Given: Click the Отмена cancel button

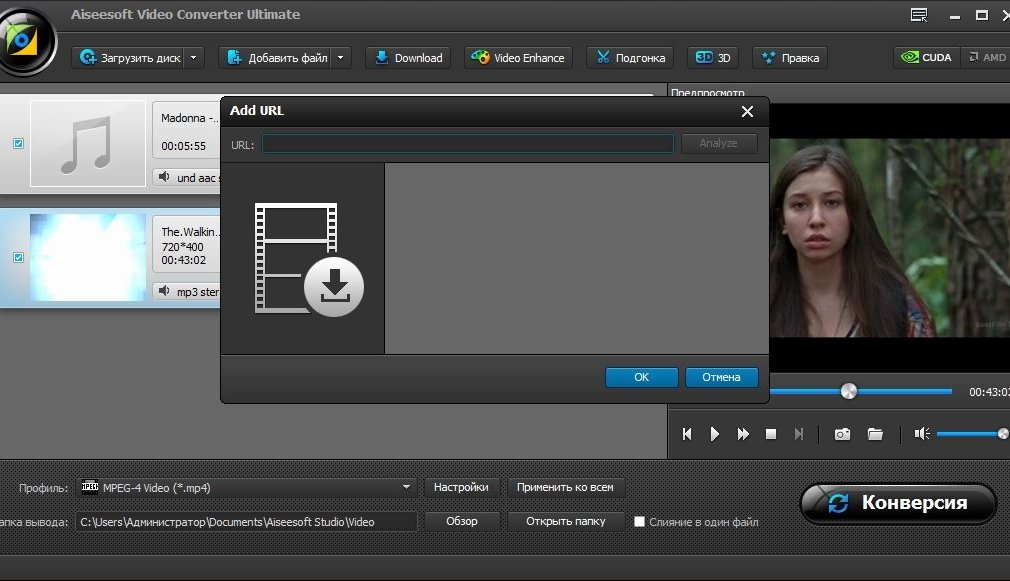Looking at the screenshot, I should [721, 377].
